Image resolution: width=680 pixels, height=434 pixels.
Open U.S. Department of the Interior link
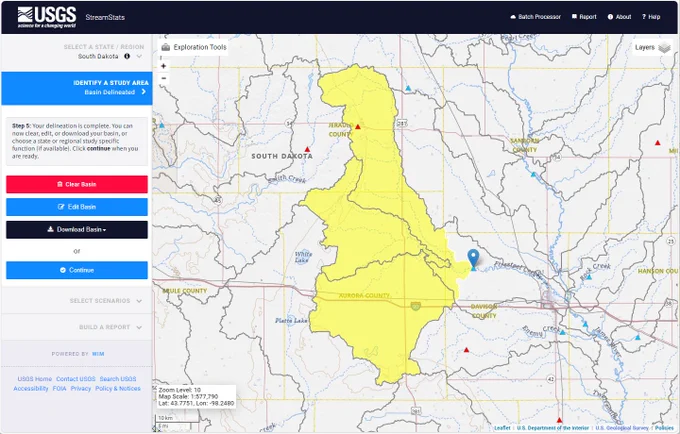[x=552, y=428]
